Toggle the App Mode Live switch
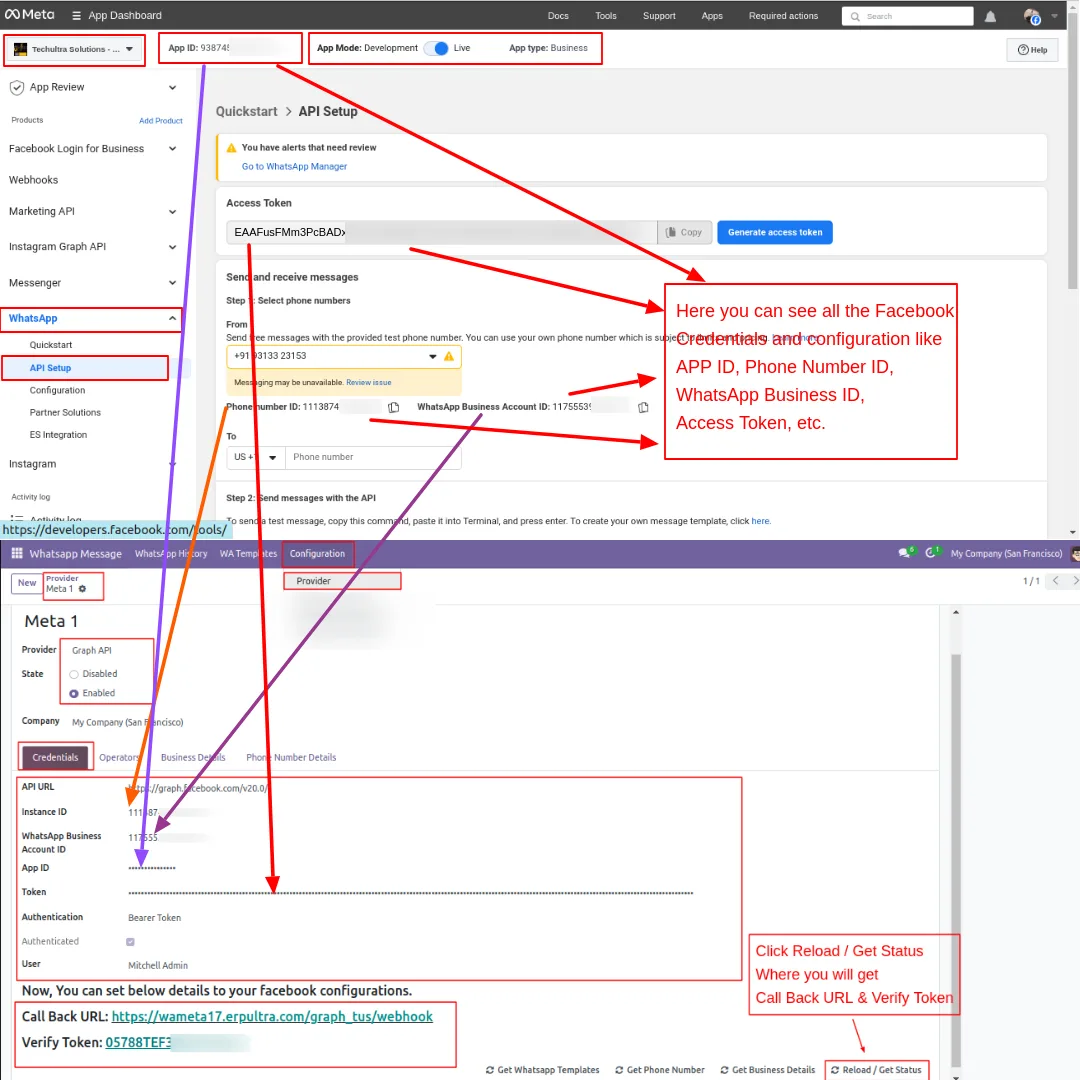Viewport: 1080px width, 1080px height. click(x=436, y=48)
